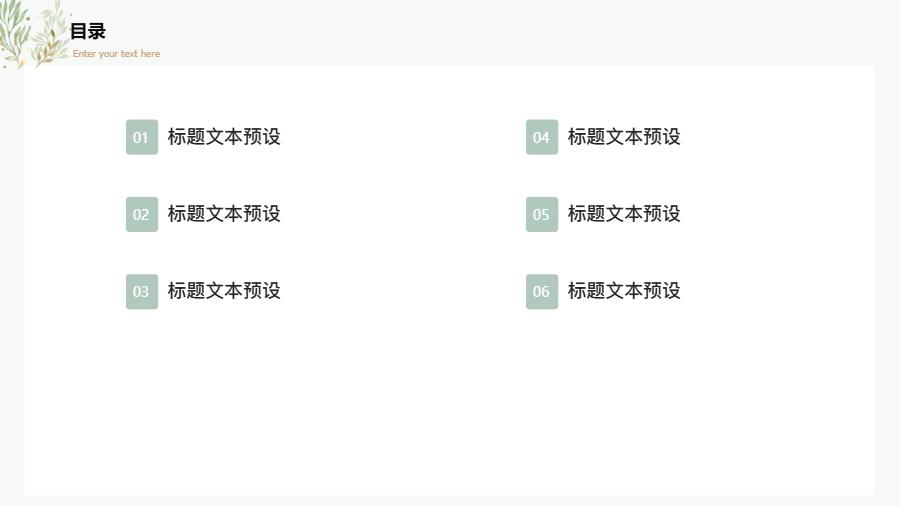Screen dimensions: 900x506
Task: Select the heading text beside badge 04
Action: pos(624,137)
